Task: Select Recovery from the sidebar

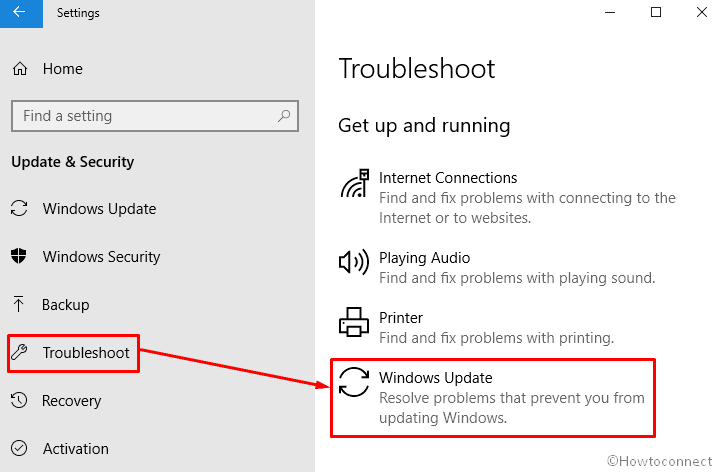Action: pos(72,400)
